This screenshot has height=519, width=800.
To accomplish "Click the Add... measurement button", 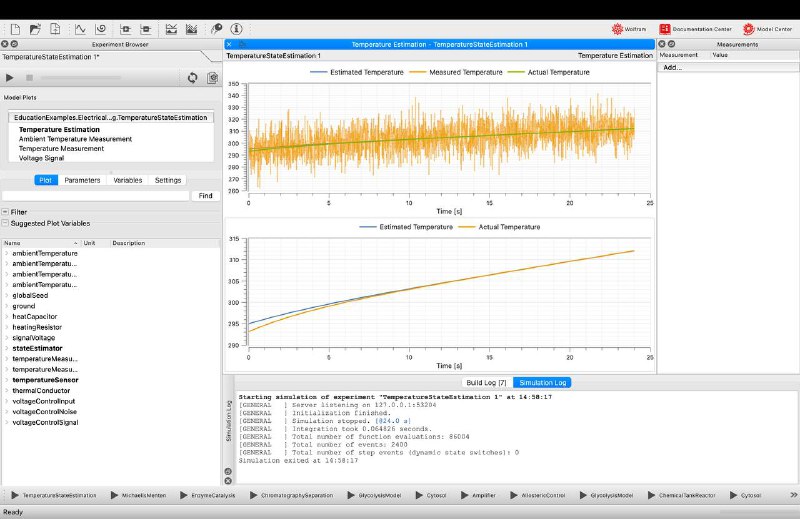I will pyautogui.click(x=672, y=67).
